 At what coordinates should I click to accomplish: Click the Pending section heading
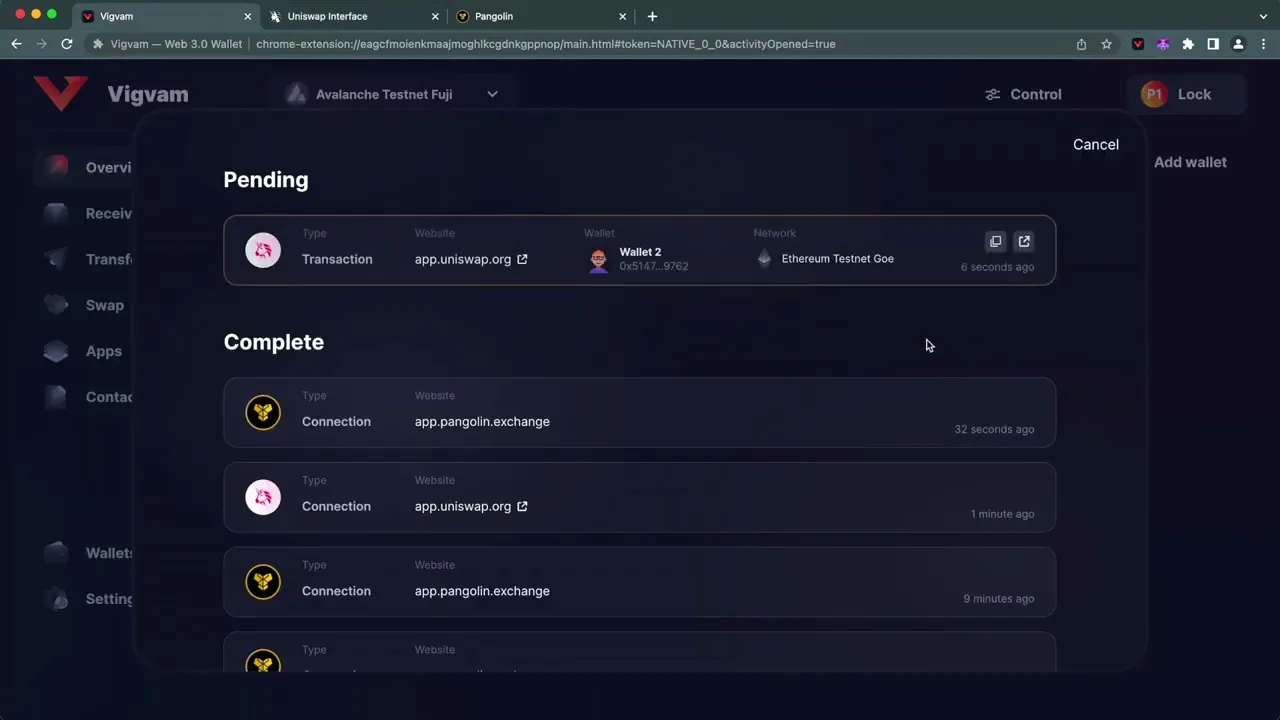tap(266, 180)
